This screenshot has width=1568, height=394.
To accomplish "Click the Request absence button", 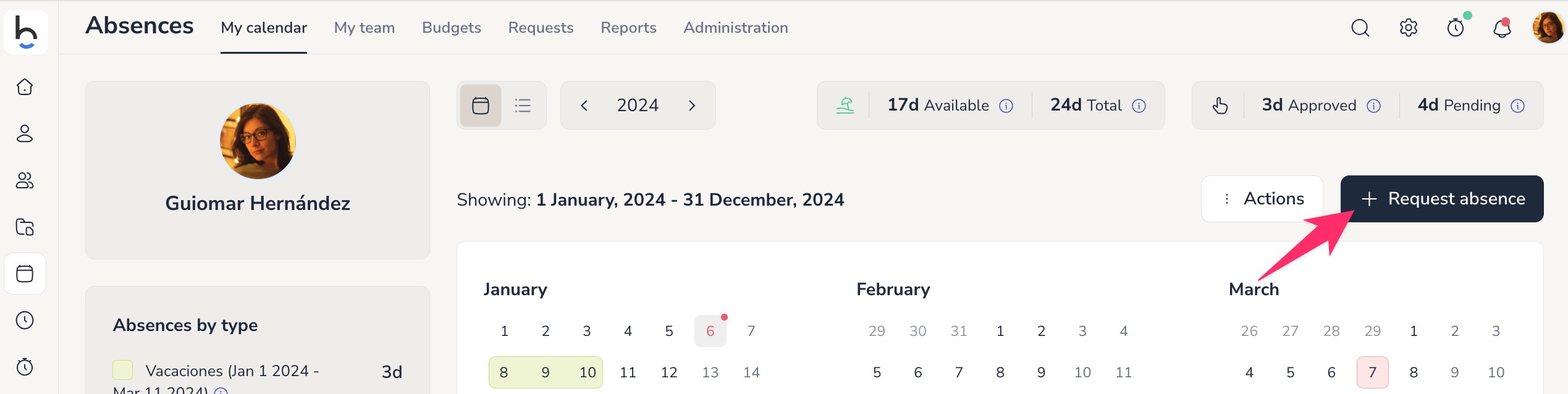I will click(x=1441, y=199).
